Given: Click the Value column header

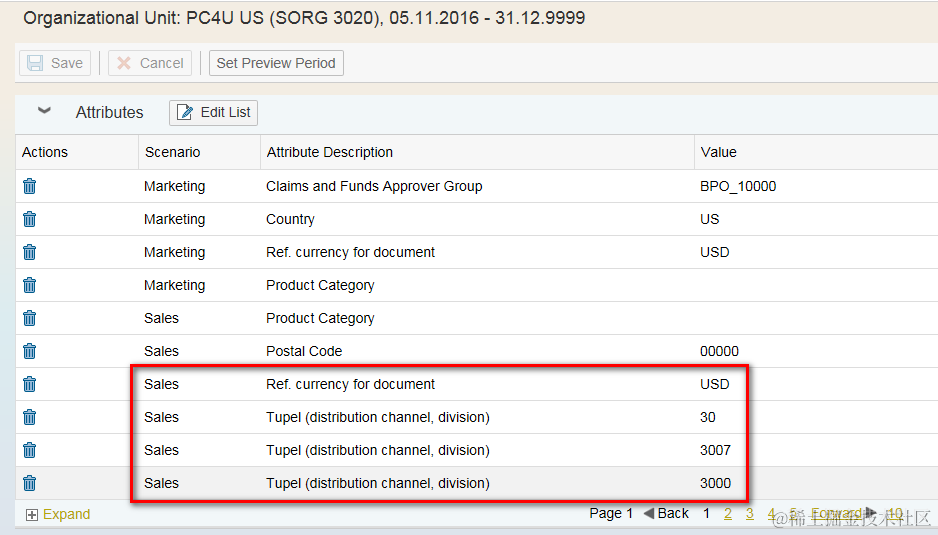Looking at the screenshot, I should [718, 152].
